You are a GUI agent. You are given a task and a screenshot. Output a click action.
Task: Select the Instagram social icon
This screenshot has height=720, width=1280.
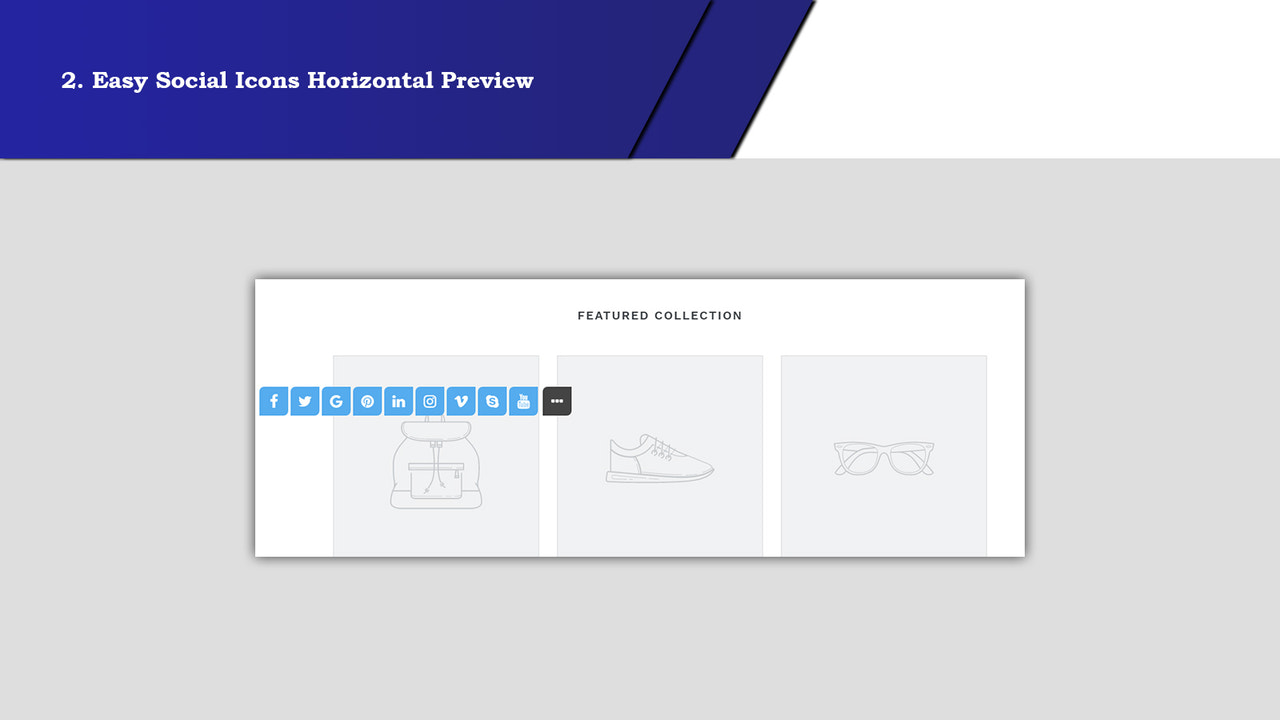click(429, 401)
